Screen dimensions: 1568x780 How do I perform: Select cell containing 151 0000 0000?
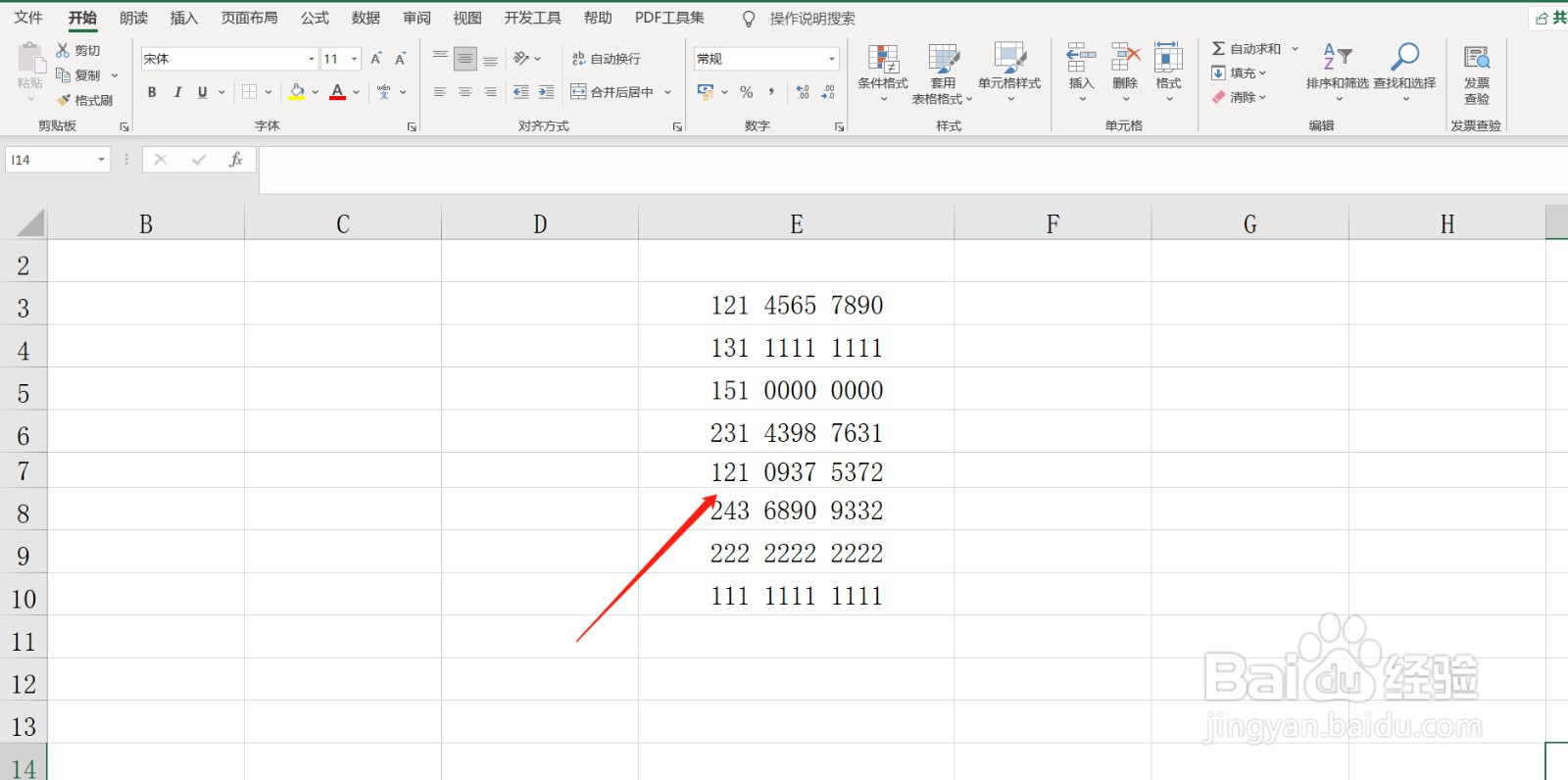coord(796,390)
